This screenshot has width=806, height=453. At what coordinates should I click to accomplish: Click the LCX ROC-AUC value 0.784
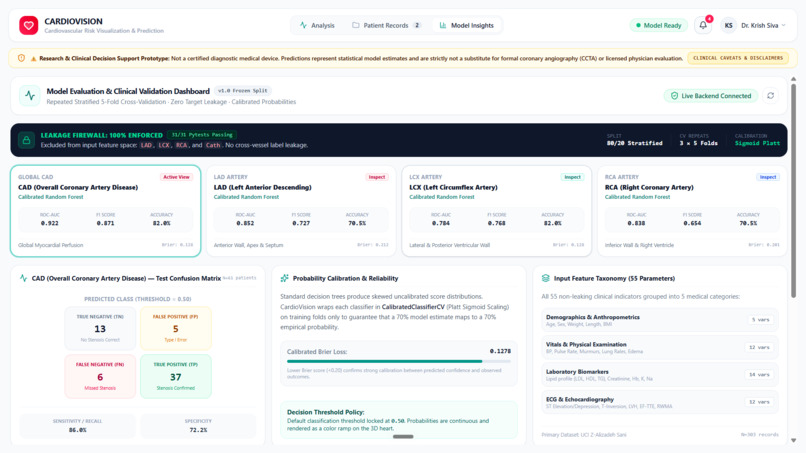(x=441, y=223)
